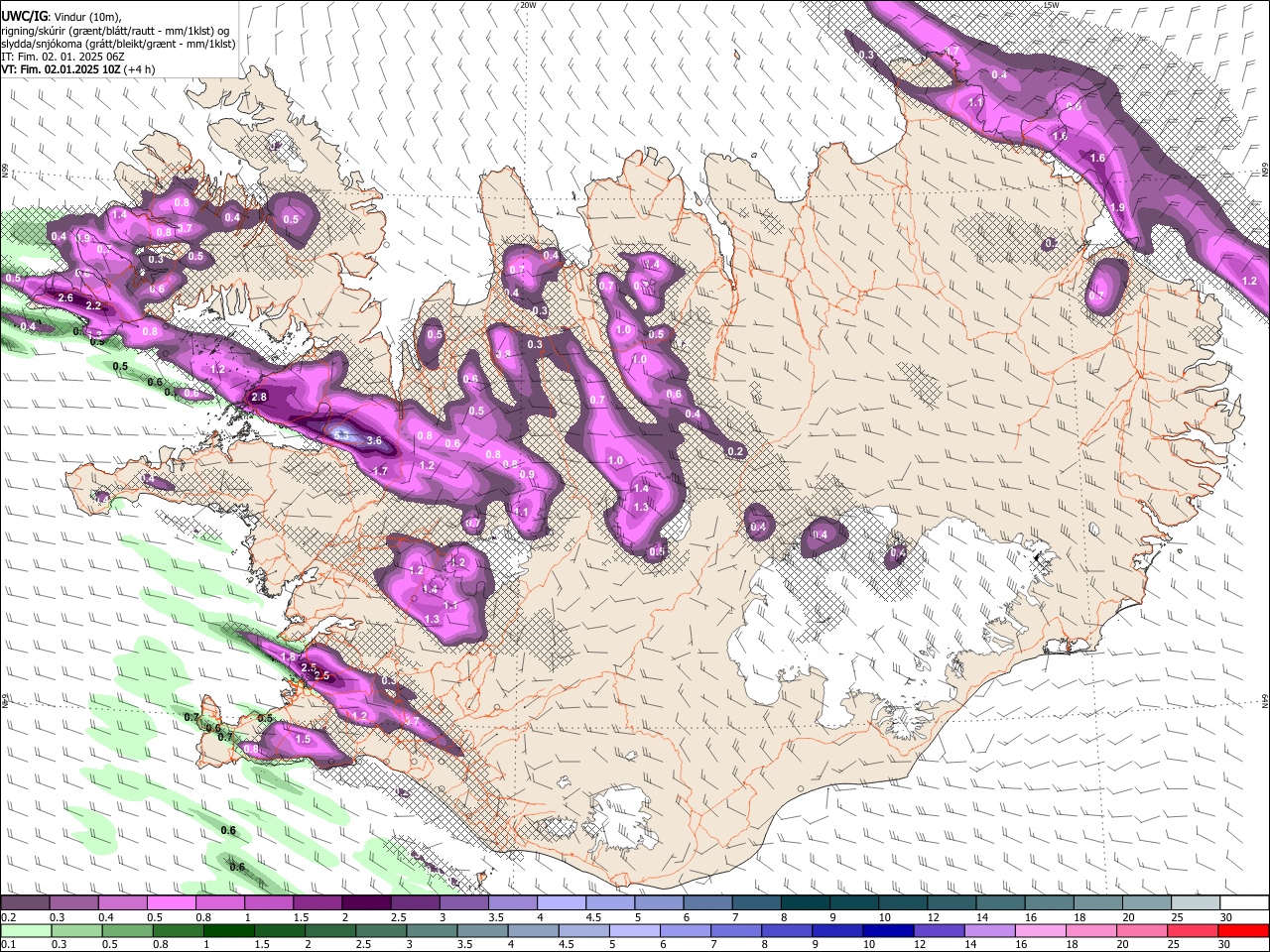Click the '0.2' label on snow legend
The width and height of the screenshot is (1270, 952).
[7, 917]
